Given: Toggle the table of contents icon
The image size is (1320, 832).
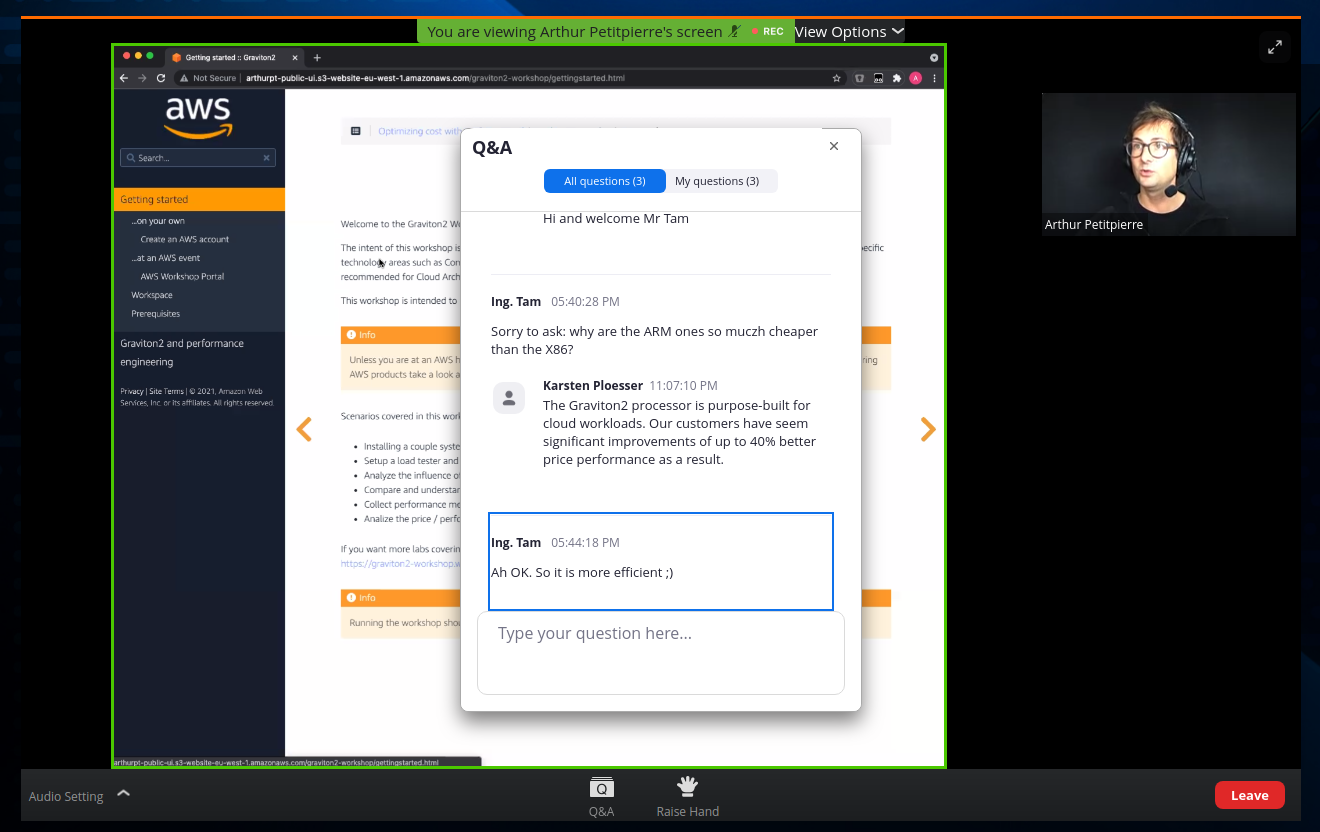Looking at the screenshot, I should click(x=355, y=131).
